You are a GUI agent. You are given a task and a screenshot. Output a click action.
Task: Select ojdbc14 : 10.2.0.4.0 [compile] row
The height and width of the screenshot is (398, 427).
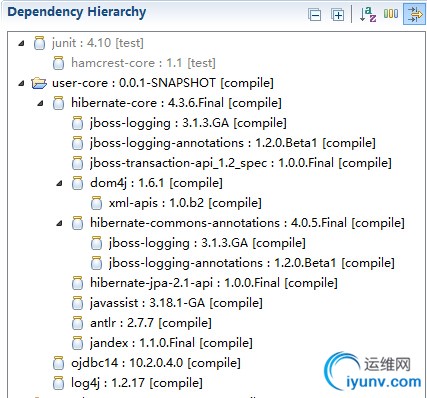pyautogui.click(x=156, y=363)
